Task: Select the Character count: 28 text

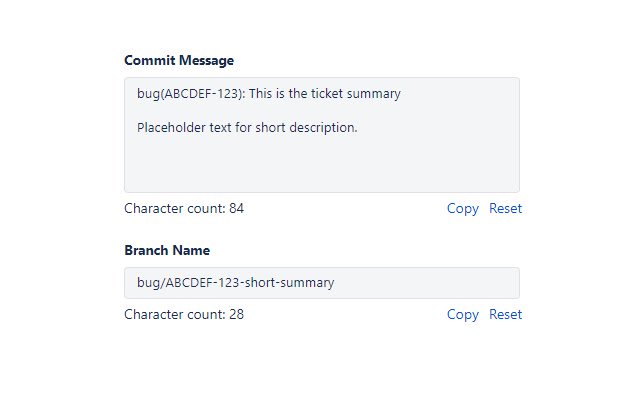Action: point(184,314)
